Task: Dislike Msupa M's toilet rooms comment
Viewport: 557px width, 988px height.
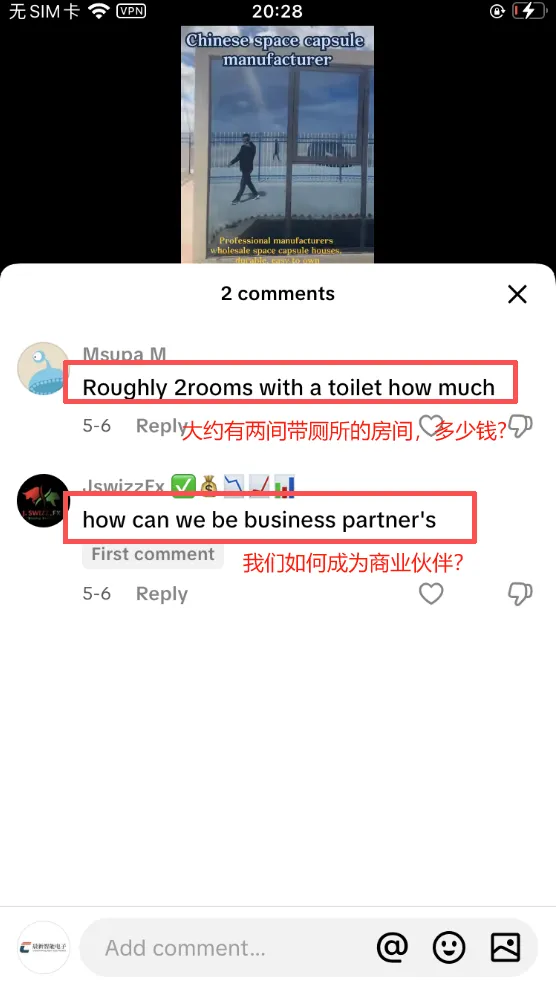Action: (x=520, y=426)
